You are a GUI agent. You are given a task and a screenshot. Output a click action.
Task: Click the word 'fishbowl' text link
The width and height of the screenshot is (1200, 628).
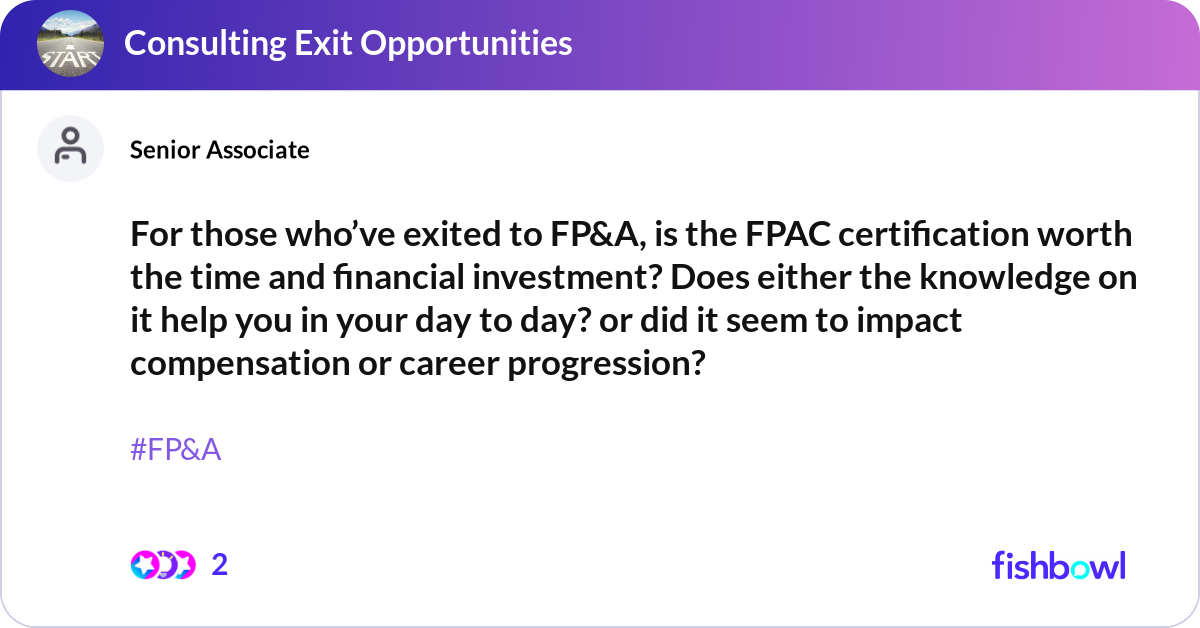[x=1058, y=565]
